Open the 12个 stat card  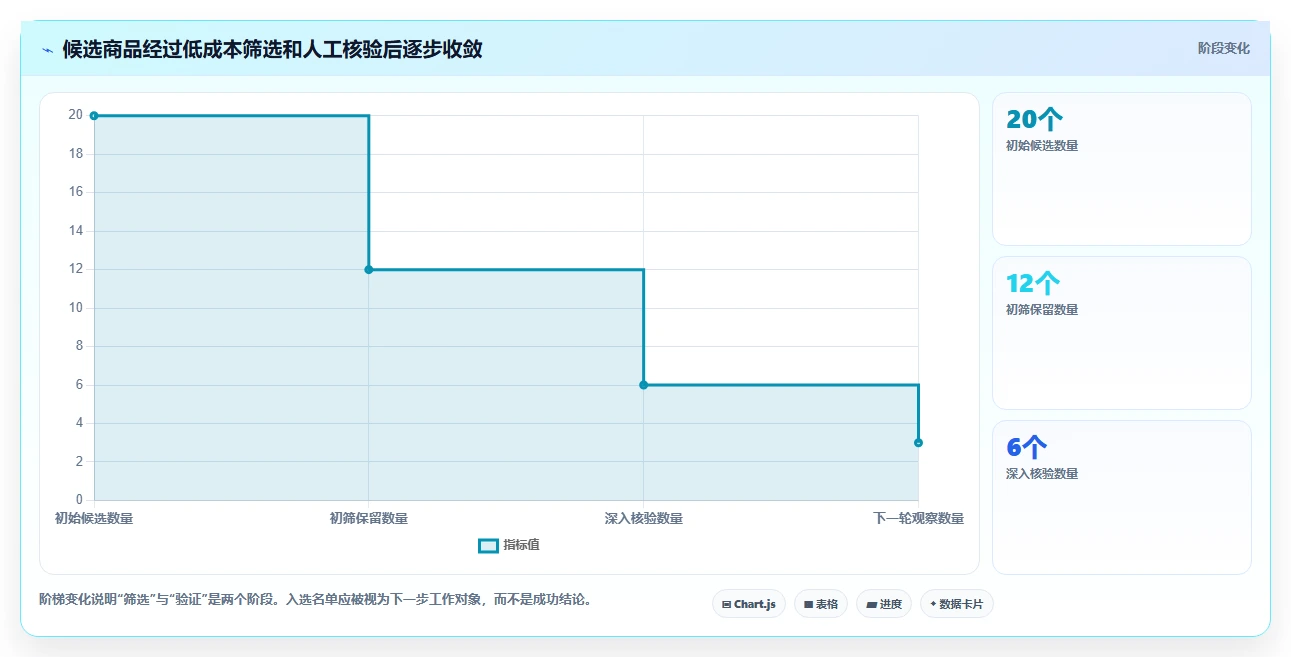[1121, 333]
